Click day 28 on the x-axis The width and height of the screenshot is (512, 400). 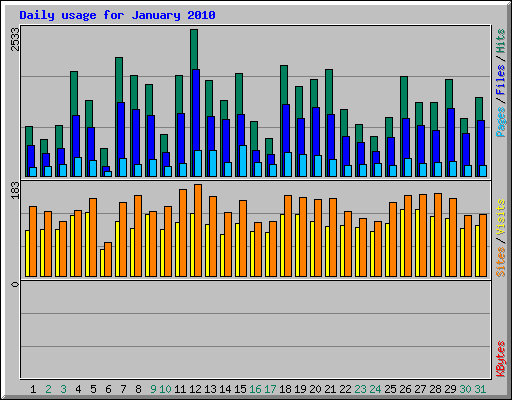point(435,389)
